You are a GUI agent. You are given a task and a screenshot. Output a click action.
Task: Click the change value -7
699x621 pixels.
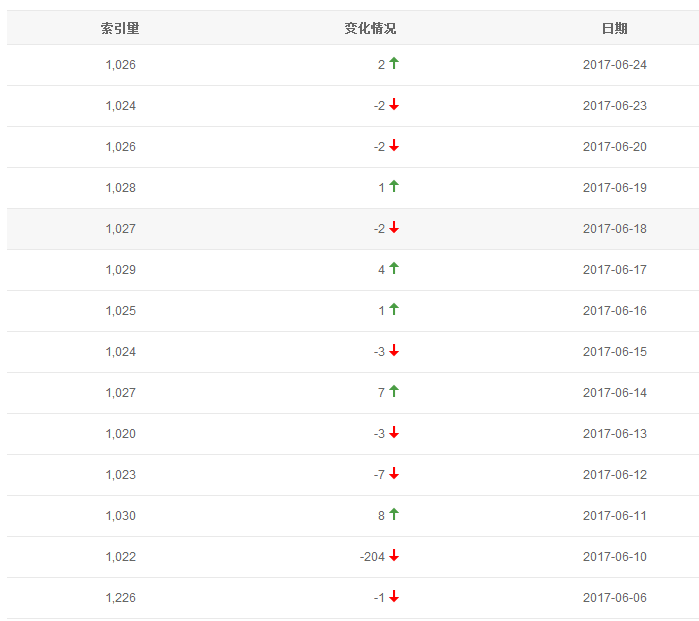379,475
